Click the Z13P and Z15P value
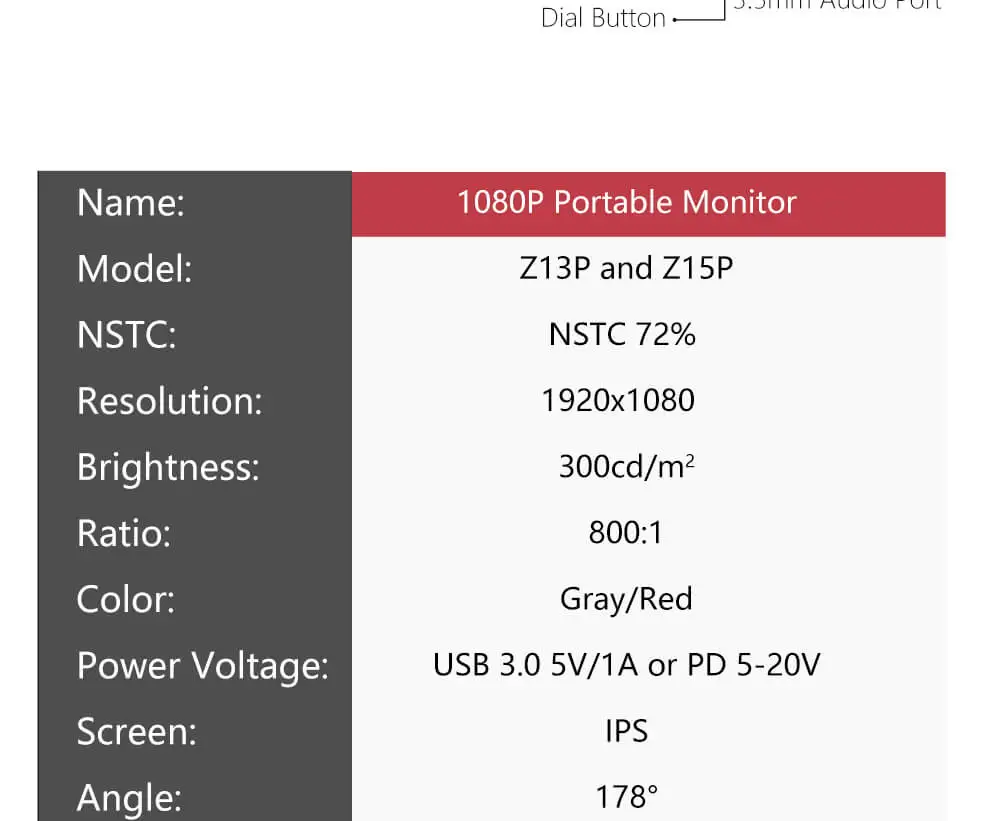Image resolution: width=990 pixels, height=821 pixels. point(626,268)
